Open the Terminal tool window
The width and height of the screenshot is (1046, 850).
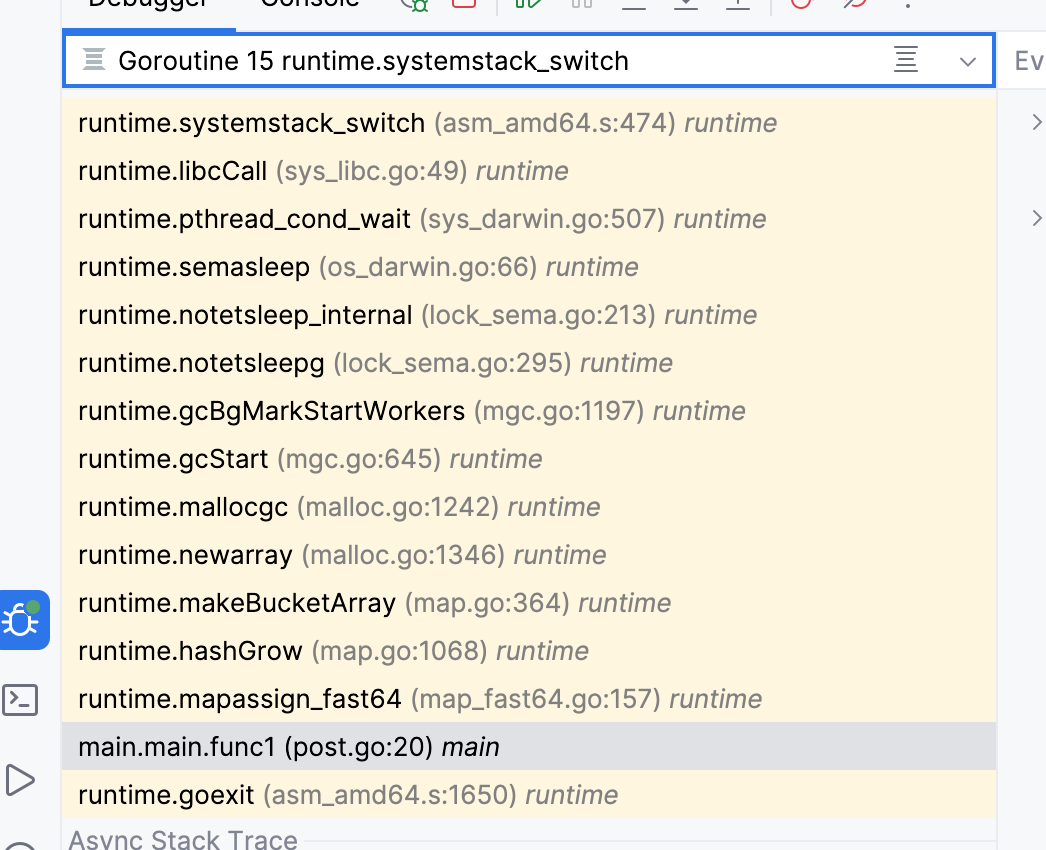click(x=22, y=700)
